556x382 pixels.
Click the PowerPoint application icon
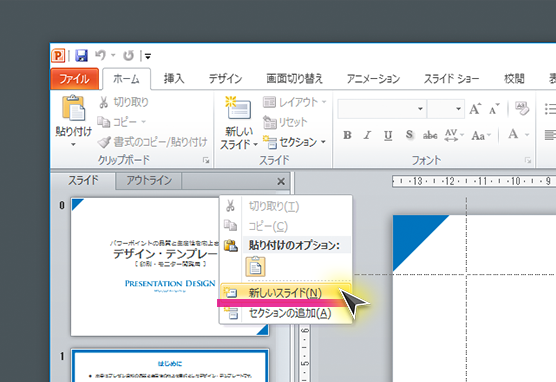pos(58,56)
